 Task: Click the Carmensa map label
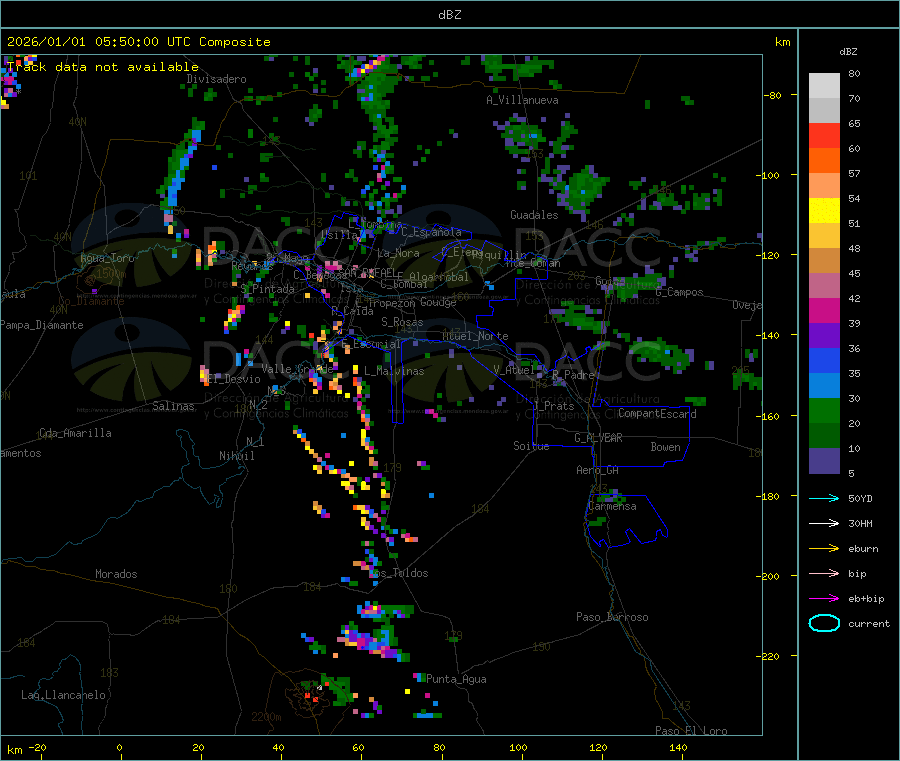click(612, 506)
